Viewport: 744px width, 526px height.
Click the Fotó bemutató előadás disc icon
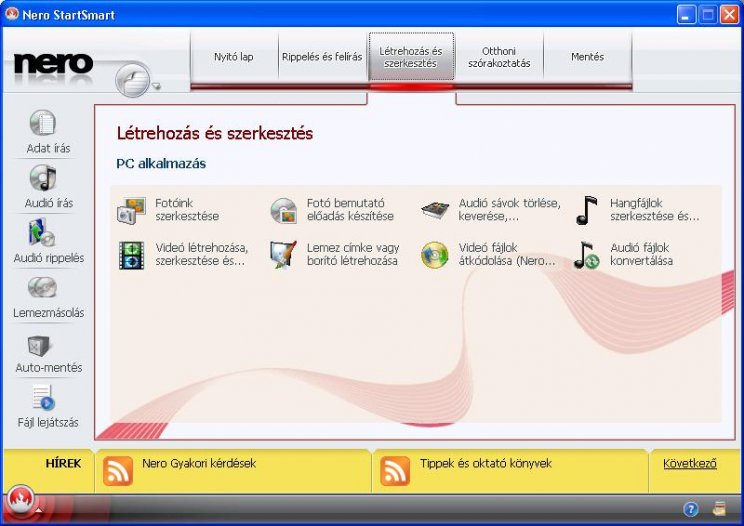tap(283, 210)
